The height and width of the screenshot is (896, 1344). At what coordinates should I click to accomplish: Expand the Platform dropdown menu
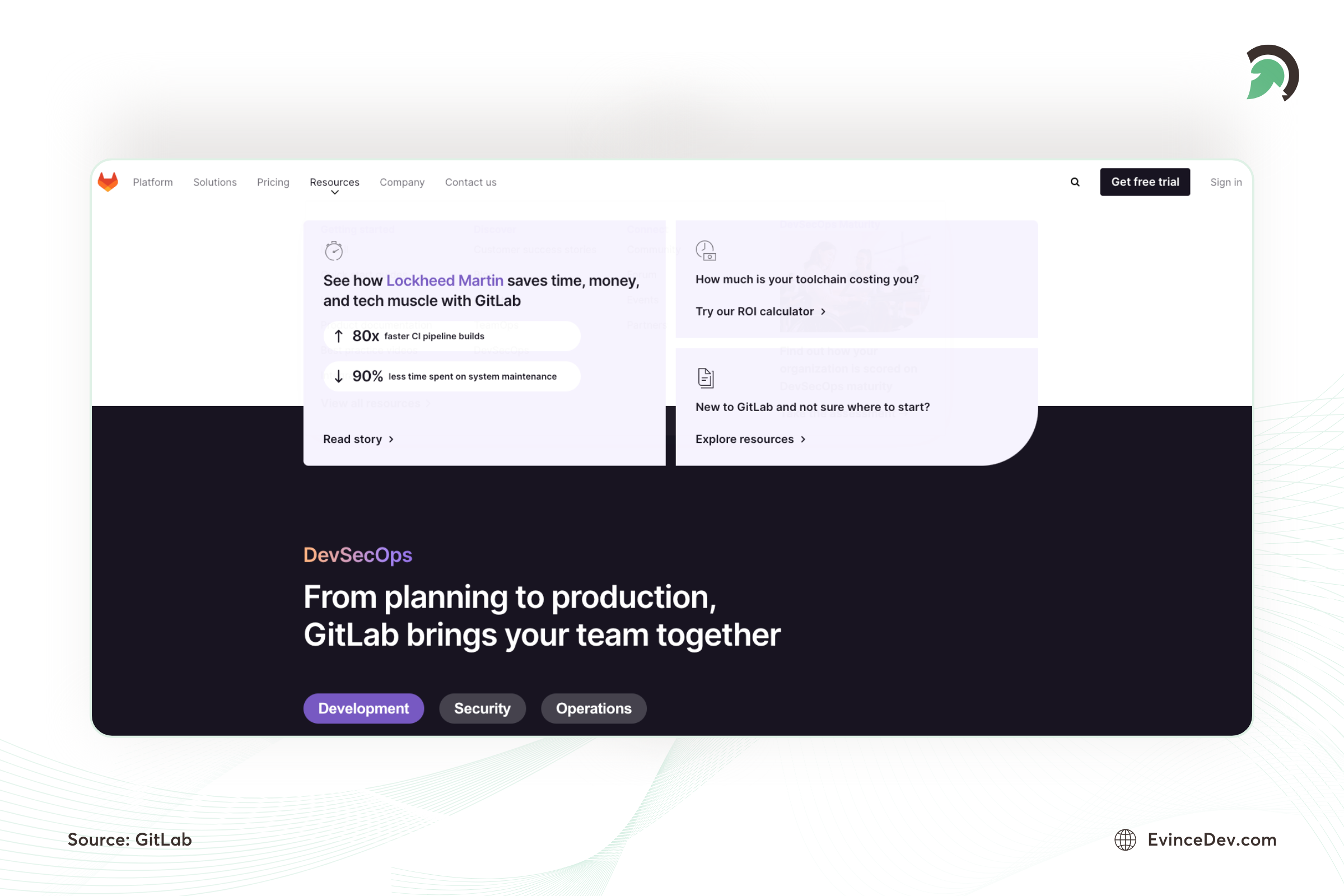[153, 182]
